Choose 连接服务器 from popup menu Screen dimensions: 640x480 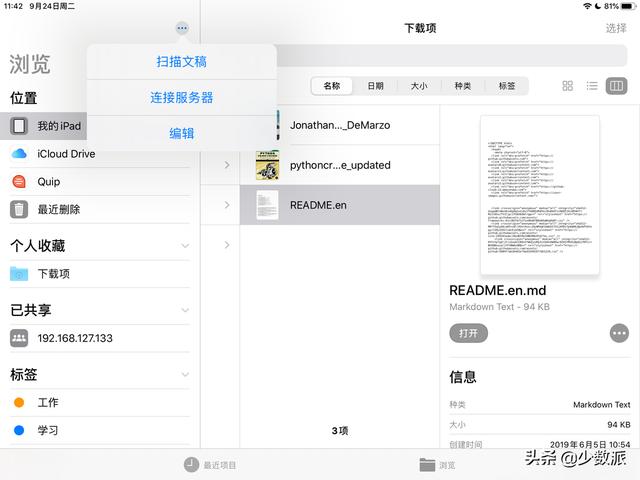pos(182,98)
